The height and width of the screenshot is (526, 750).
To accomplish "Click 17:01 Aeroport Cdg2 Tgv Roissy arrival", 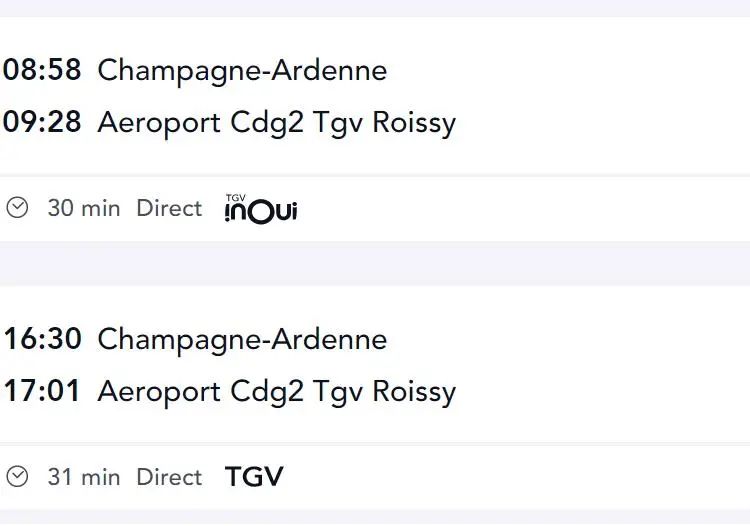I will click(229, 392).
